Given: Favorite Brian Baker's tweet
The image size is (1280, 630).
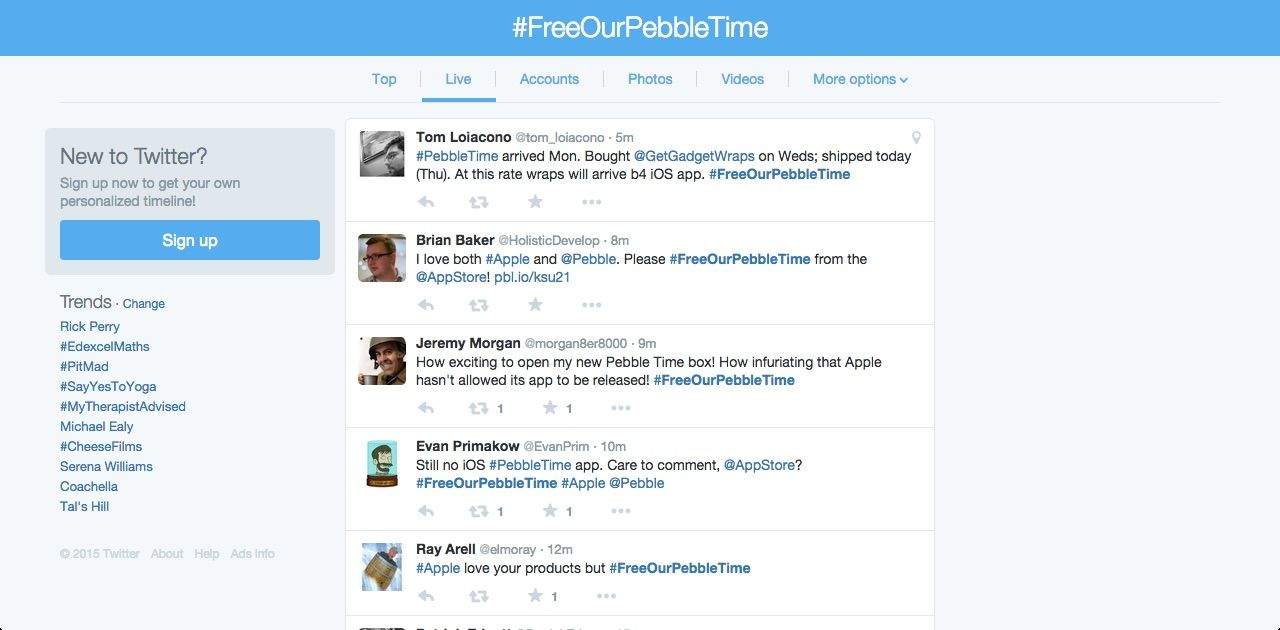Looking at the screenshot, I should (x=535, y=304).
